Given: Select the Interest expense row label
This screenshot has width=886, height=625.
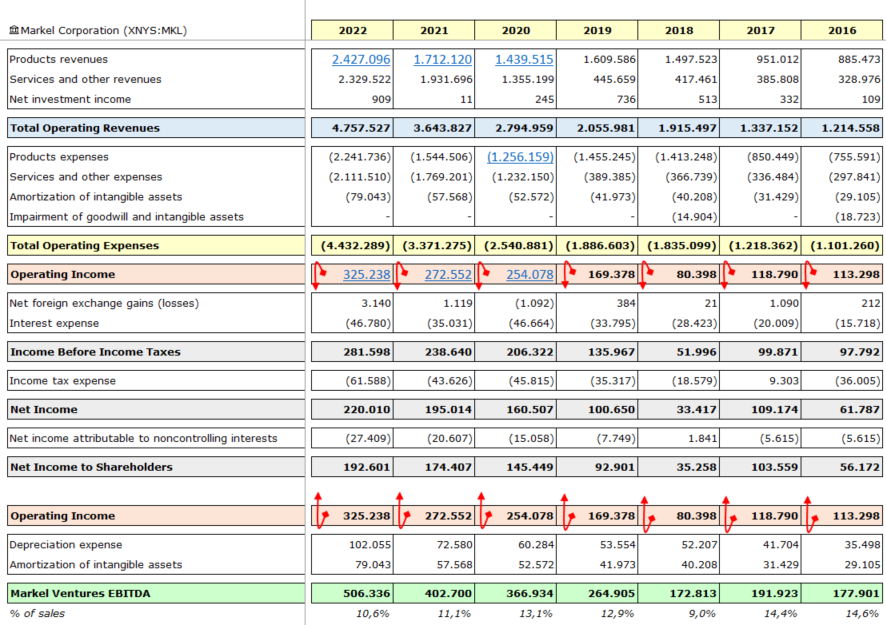Looking at the screenshot, I should 54,323.
